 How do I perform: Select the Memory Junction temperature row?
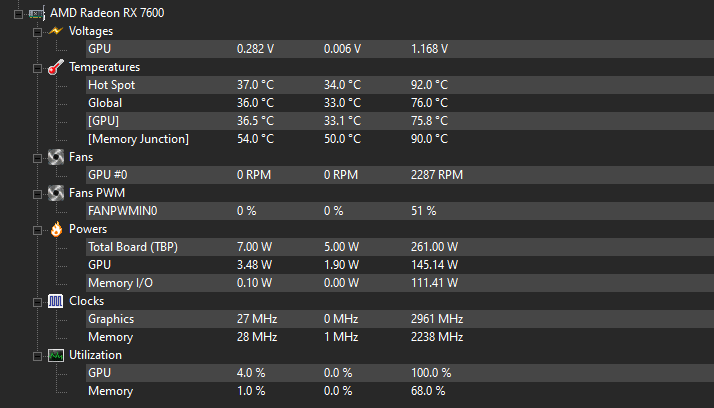138,139
